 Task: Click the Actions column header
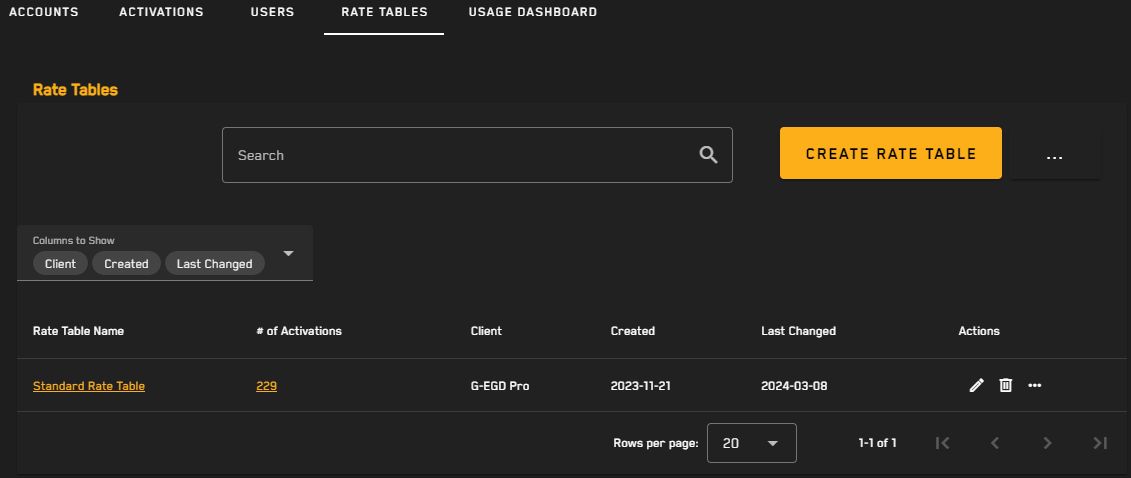coord(979,331)
